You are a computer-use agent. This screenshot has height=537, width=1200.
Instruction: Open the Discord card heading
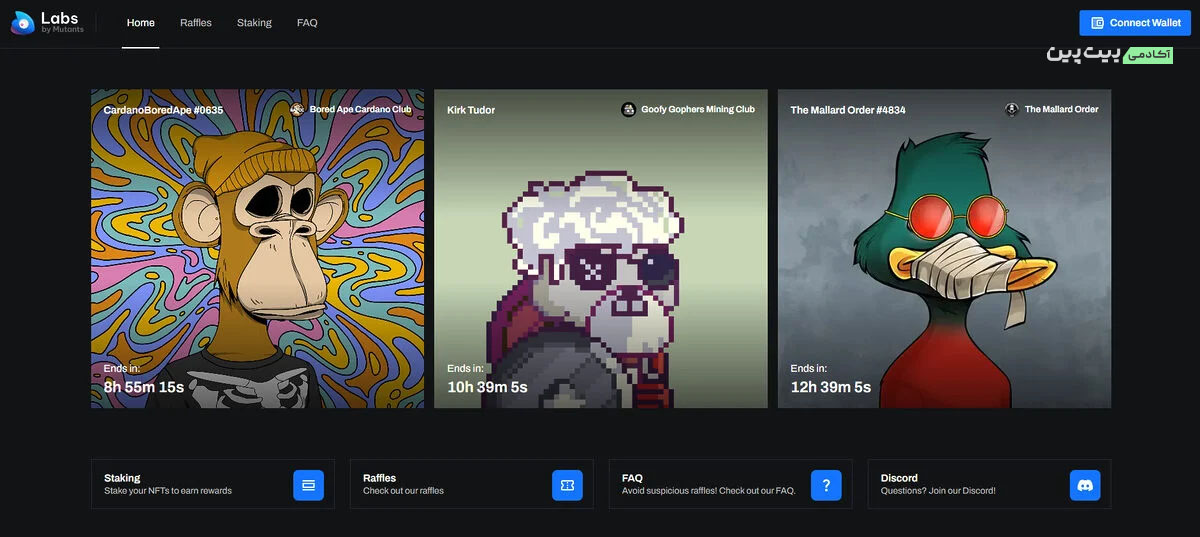pos(899,478)
